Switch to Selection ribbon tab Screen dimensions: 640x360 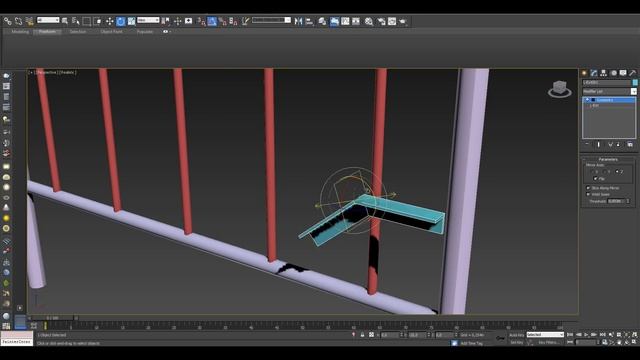point(78,31)
